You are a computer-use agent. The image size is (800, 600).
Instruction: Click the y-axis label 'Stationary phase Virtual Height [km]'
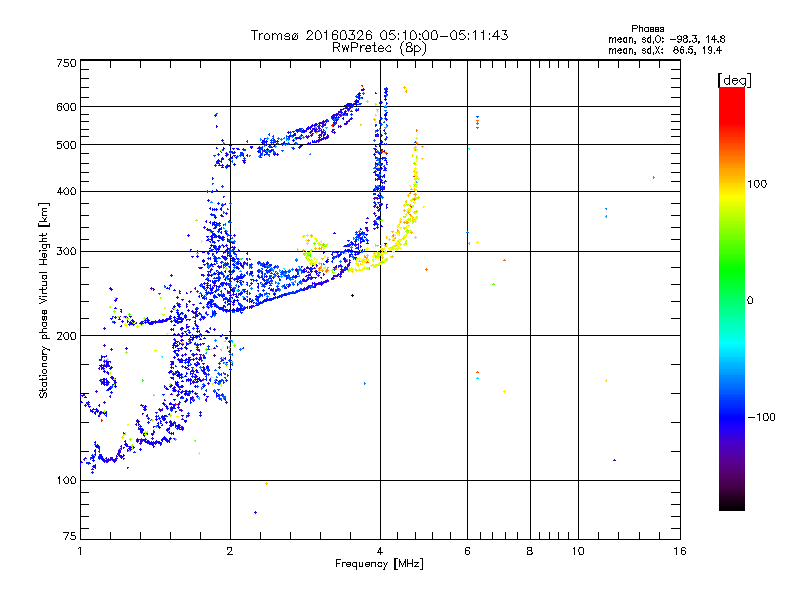pos(43,300)
